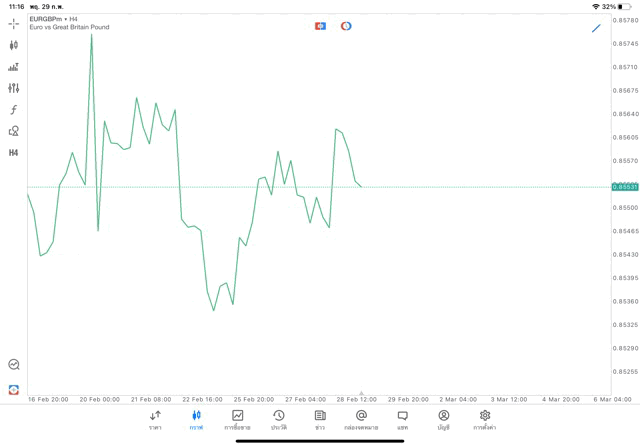
Task: Open the News (ข่าว) tab
Action: [320, 419]
